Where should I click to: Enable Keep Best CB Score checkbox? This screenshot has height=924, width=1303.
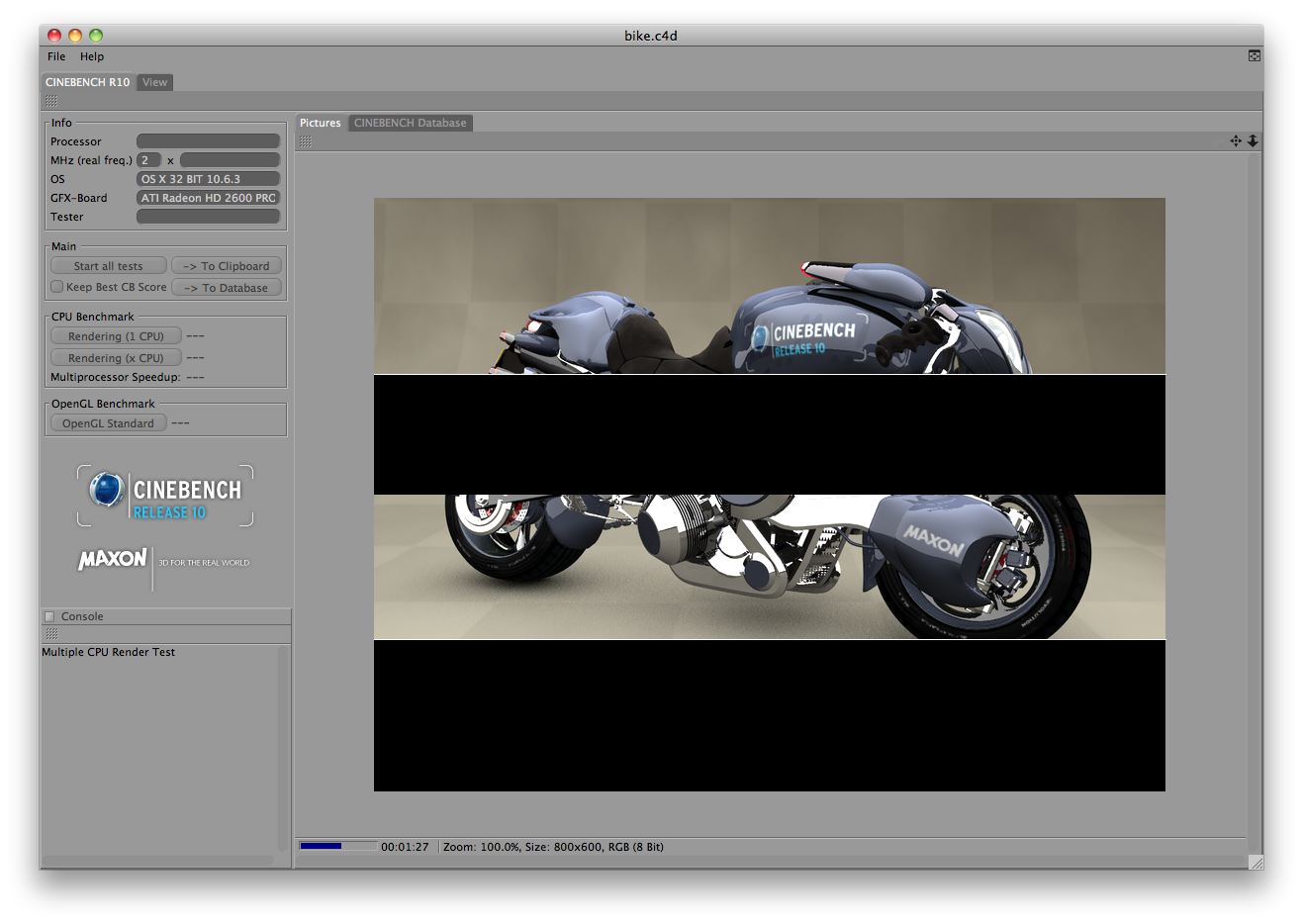(57, 287)
